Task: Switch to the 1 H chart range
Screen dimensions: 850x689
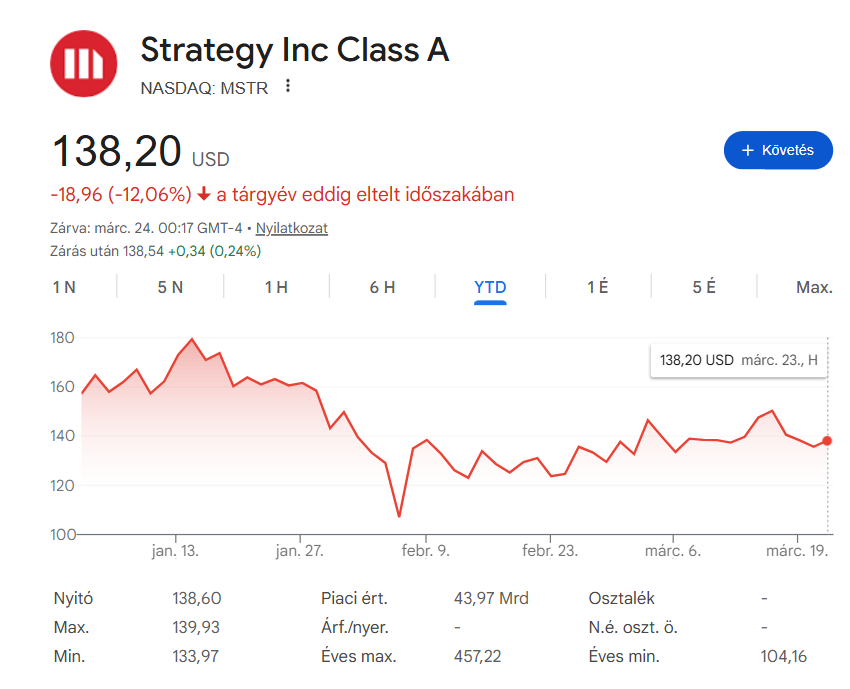Action: tap(276, 287)
